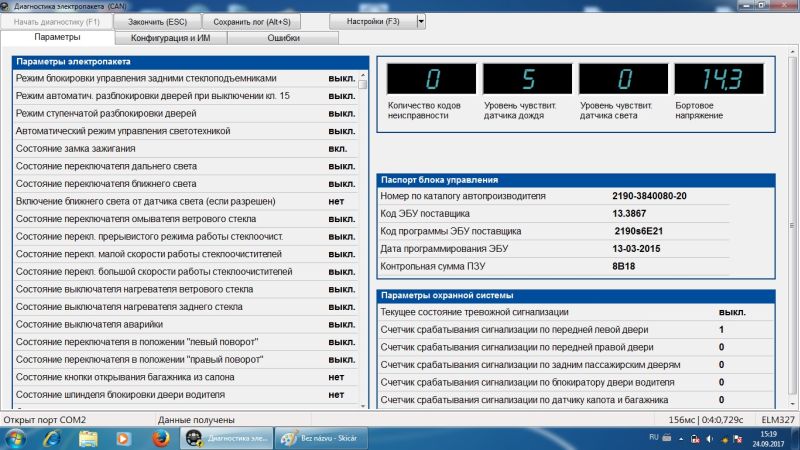
Task: Open the Windows Start menu
Action: tap(16, 438)
